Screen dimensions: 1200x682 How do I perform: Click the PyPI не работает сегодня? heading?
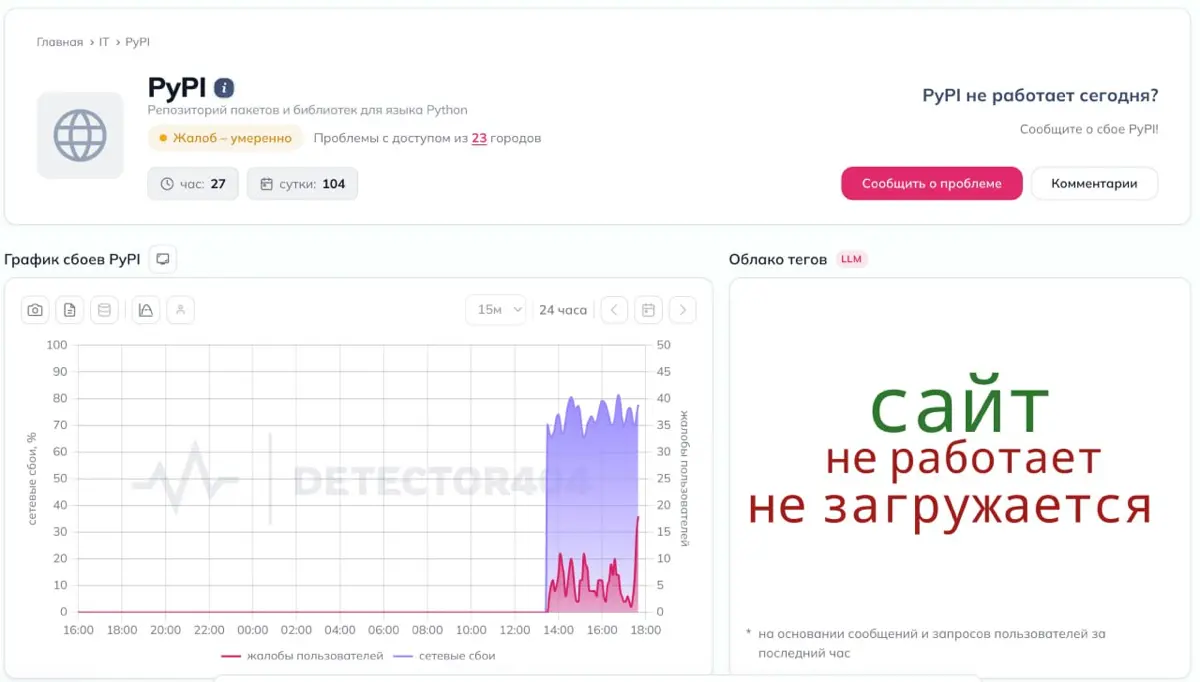(1040, 96)
